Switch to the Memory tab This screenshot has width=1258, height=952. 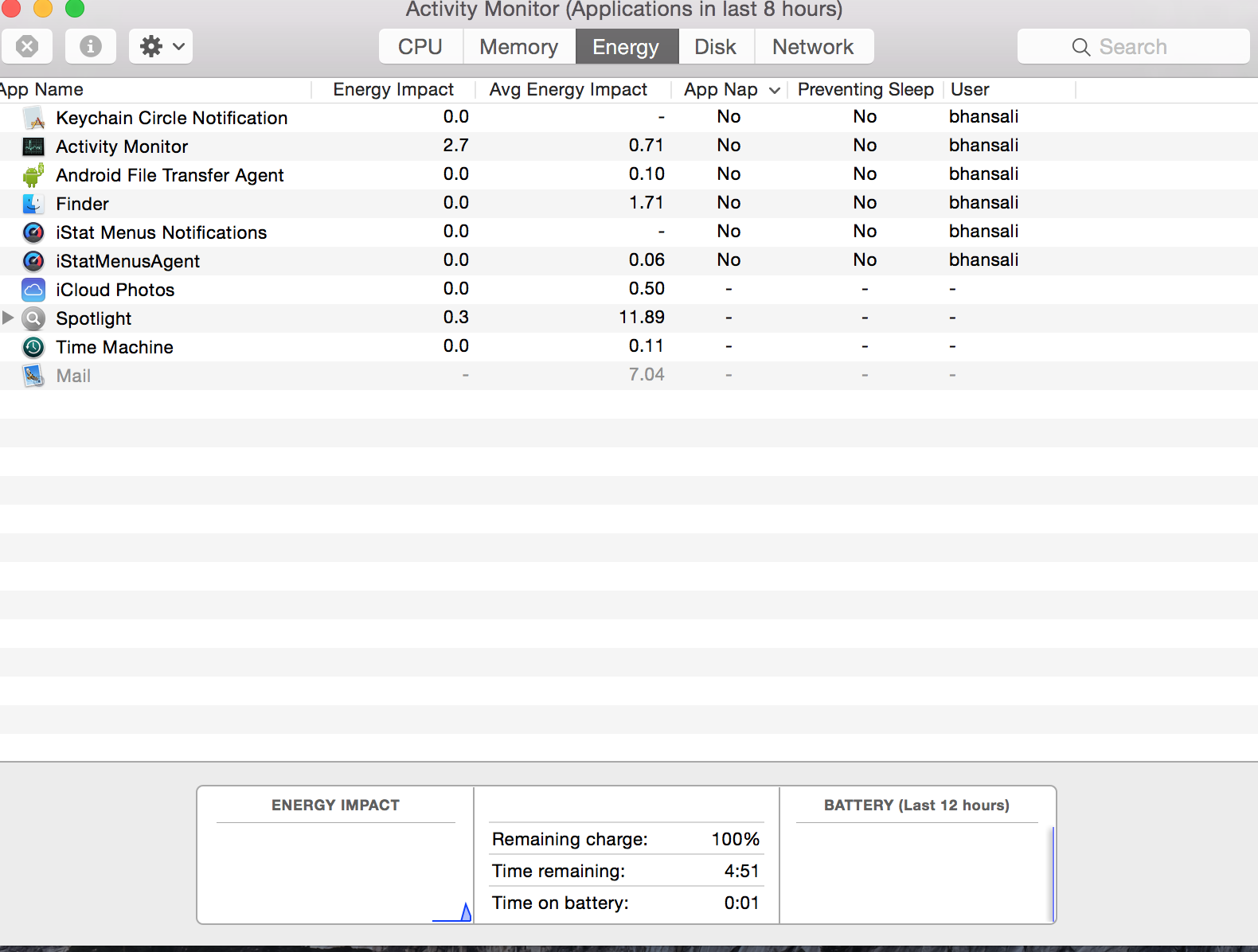pyautogui.click(x=519, y=47)
